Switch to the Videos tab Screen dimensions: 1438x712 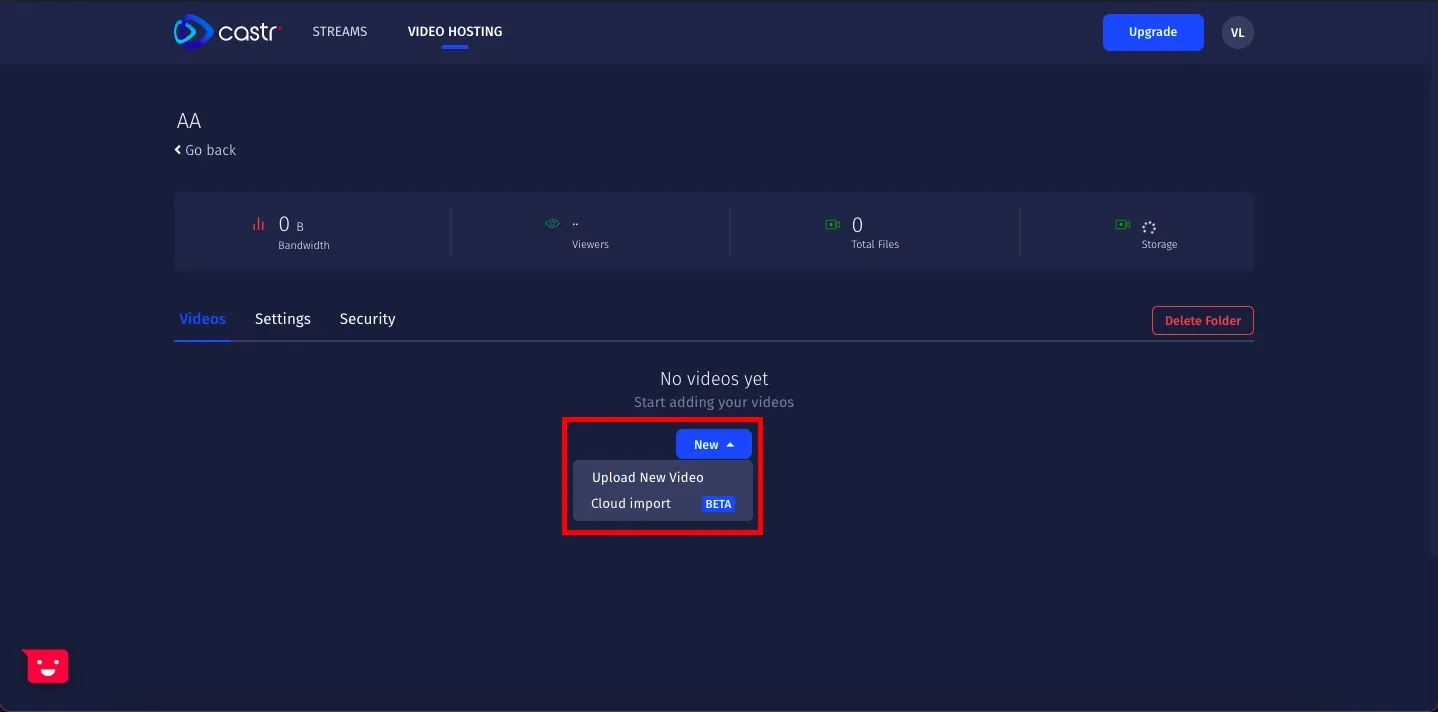click(x=202, y=319)
